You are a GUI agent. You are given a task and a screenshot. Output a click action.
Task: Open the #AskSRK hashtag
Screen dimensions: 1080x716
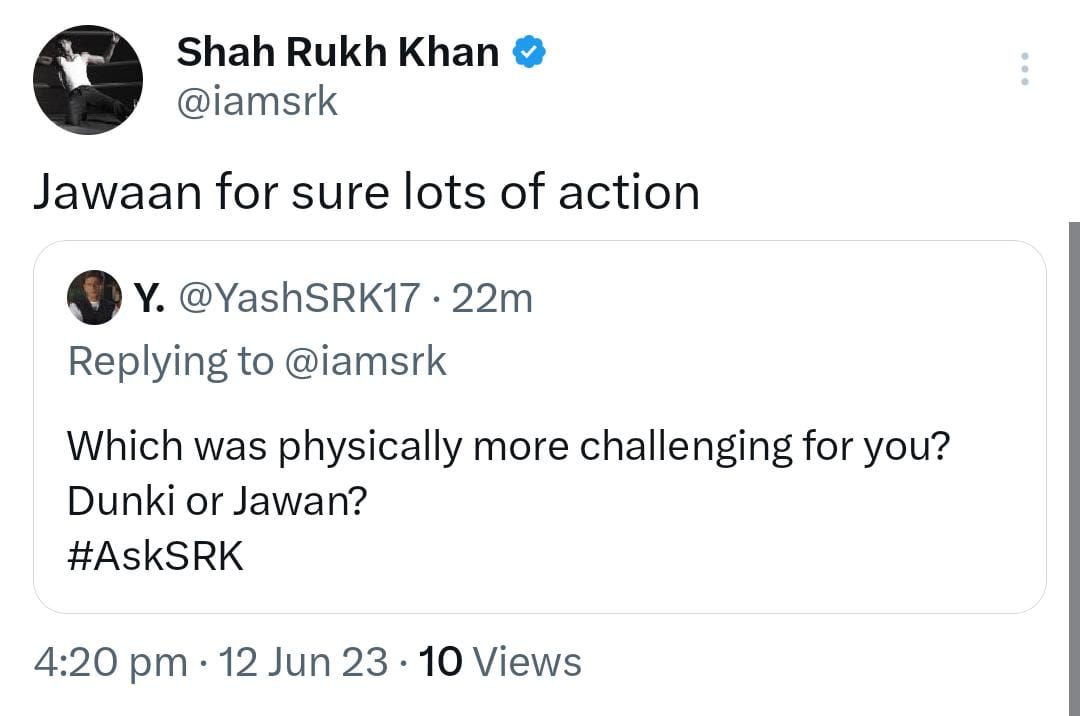pyautogui.click(x=155, y=555)
